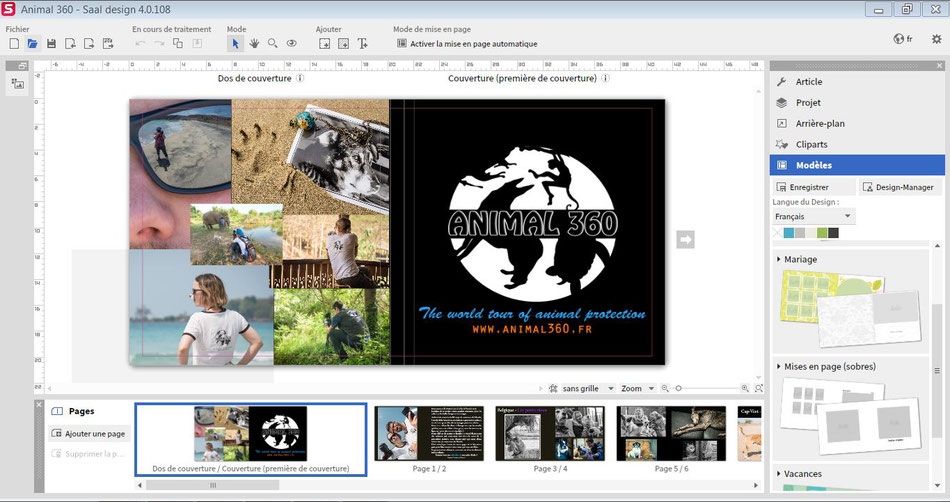The width and height of the screenshot is (950, 502).
Task: Pick the dark charcoal color swatch
Action: point(834,233)
